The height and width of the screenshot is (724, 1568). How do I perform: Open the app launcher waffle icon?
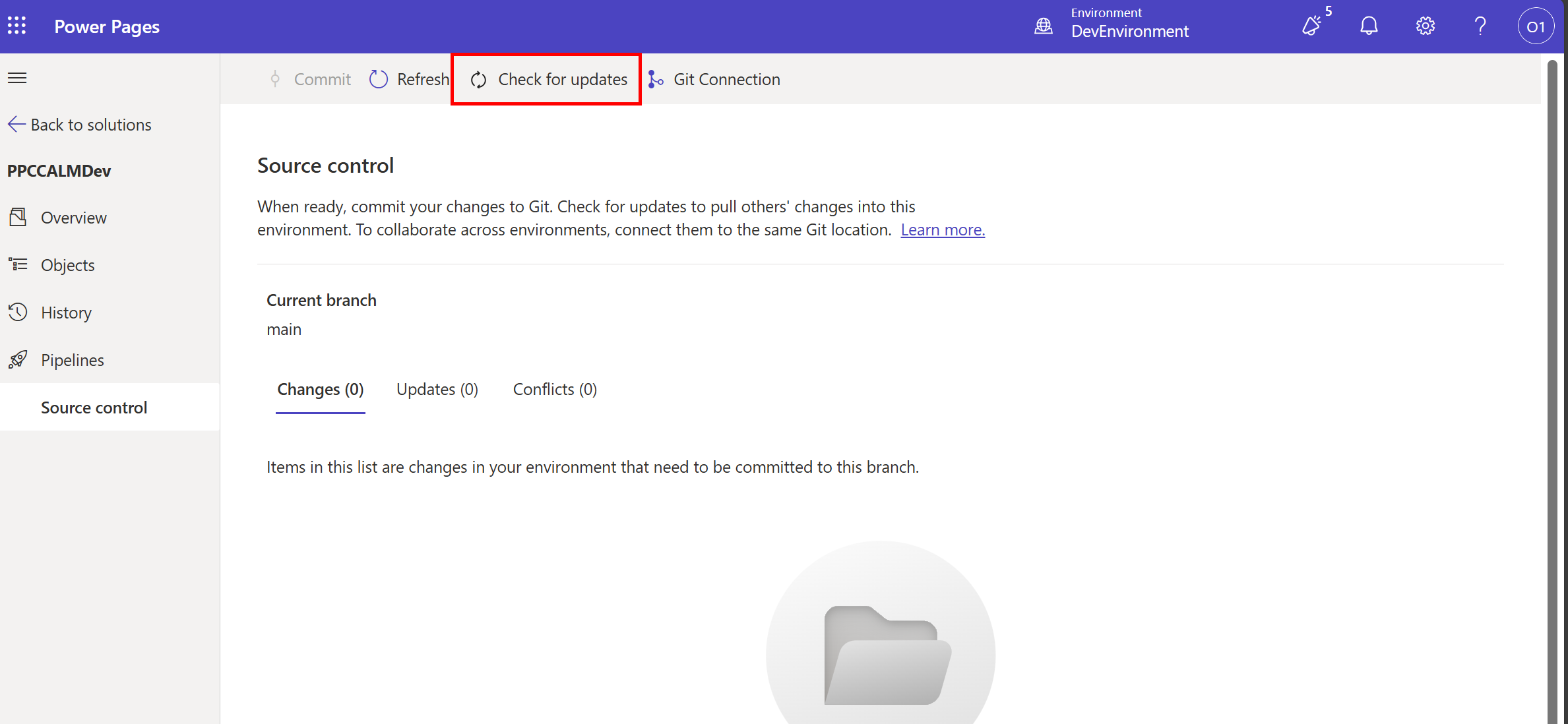[17, 26]
